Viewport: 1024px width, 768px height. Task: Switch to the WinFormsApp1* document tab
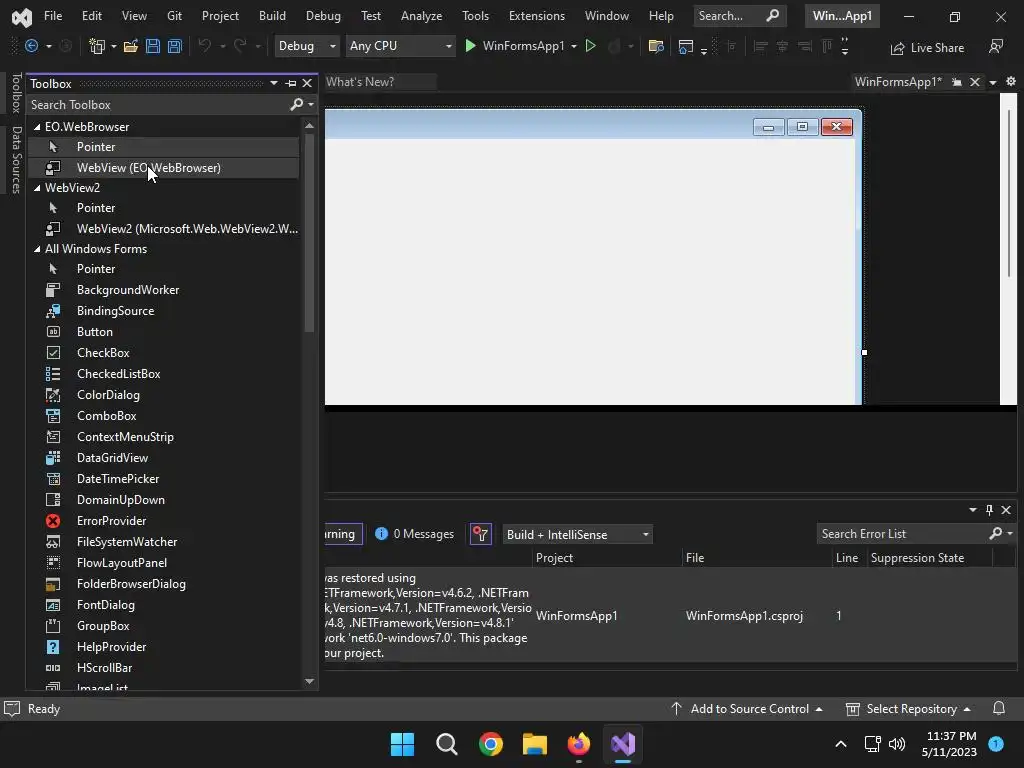[x=899, y=82]
